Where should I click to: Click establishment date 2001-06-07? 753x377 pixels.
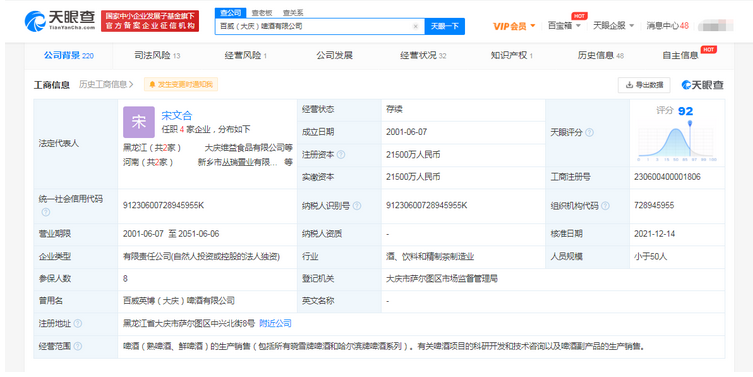[x=406, y=132]
